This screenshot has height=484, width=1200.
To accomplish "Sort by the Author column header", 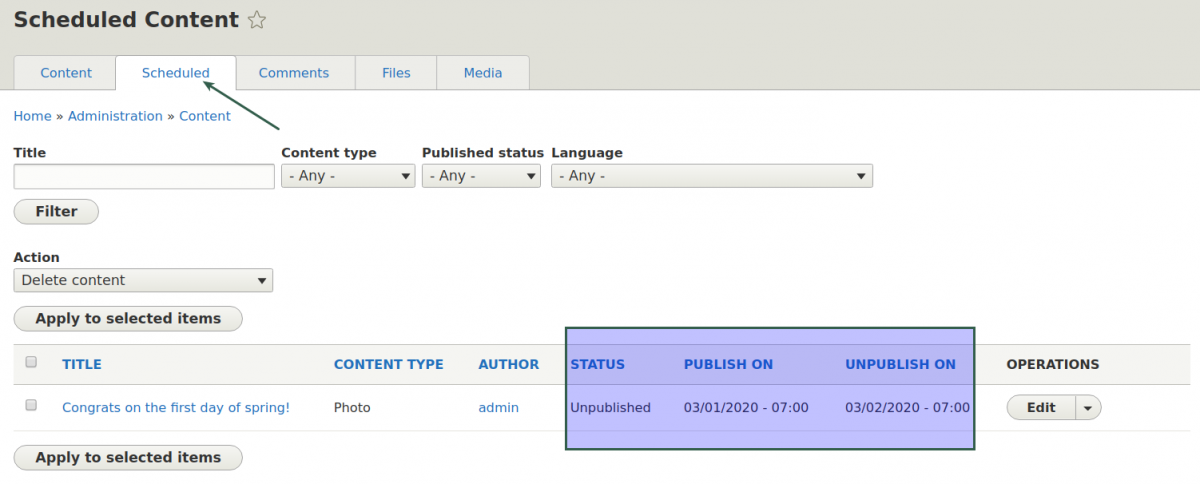I will point(509,365).
